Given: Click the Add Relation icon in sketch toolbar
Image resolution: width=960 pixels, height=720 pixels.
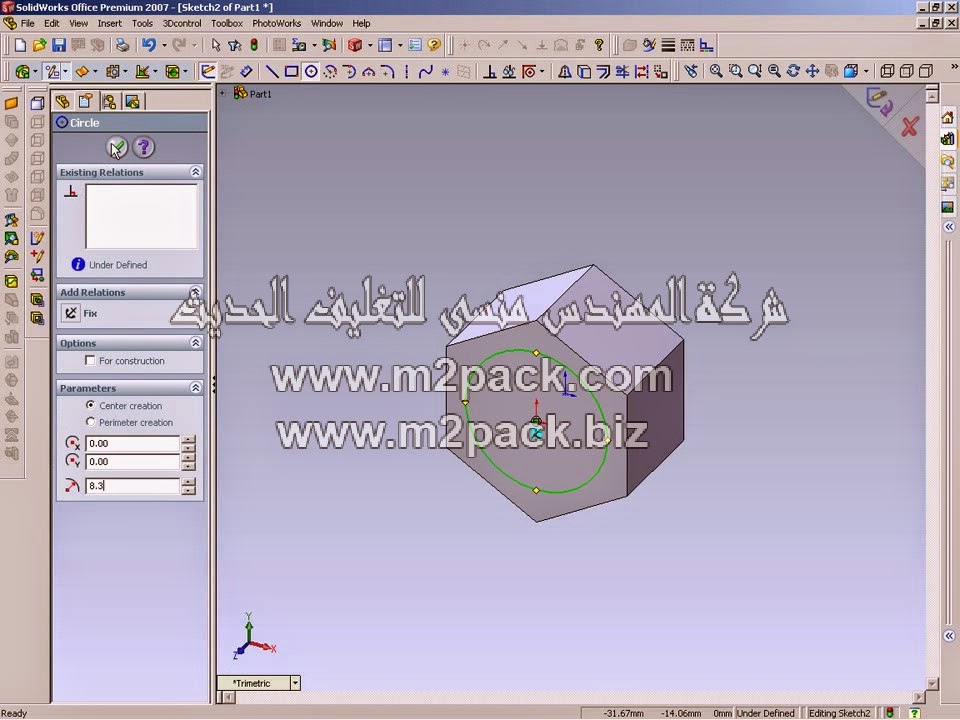Looking at the screenshot, I should [489, 72].
